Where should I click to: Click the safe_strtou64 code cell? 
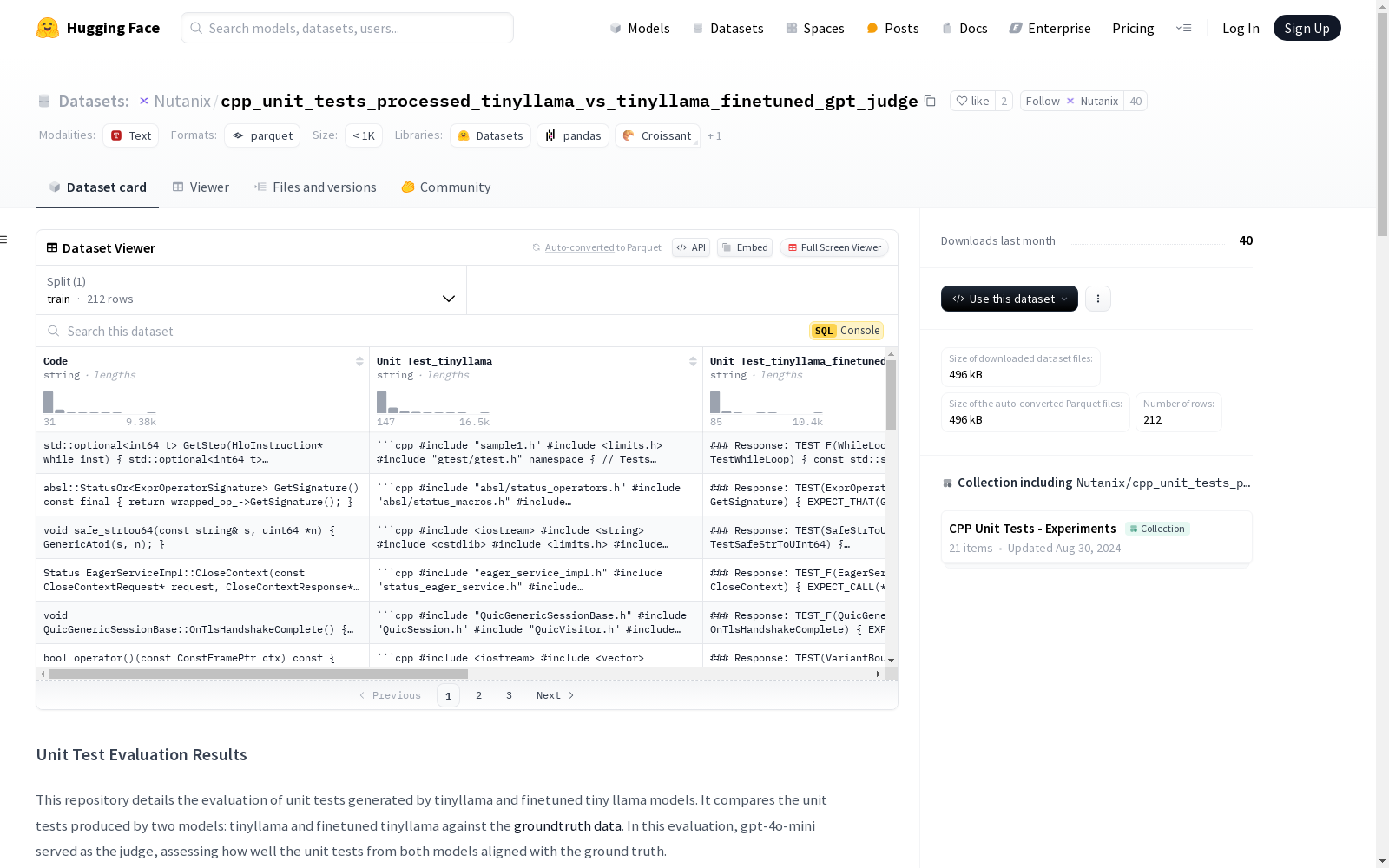pyautogui.click(x=203, y=537)
